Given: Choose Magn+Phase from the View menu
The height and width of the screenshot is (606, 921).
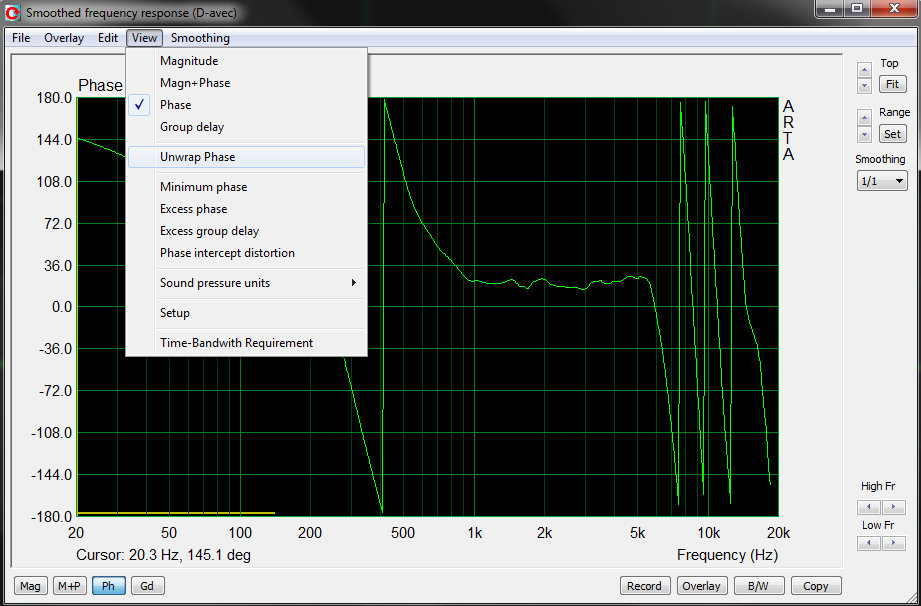Looking at the screenshot, I should (247, 83).
